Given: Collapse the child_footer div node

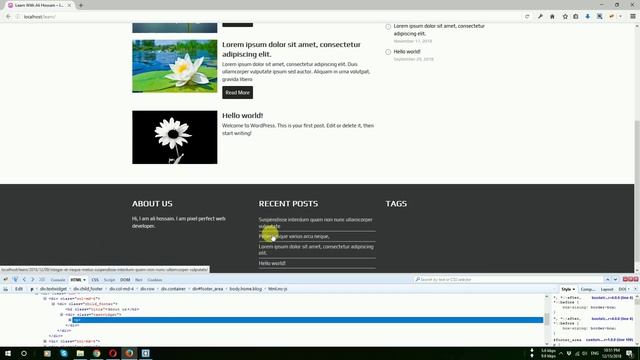Looking at the screenshot, I should [x=53, y=304].
